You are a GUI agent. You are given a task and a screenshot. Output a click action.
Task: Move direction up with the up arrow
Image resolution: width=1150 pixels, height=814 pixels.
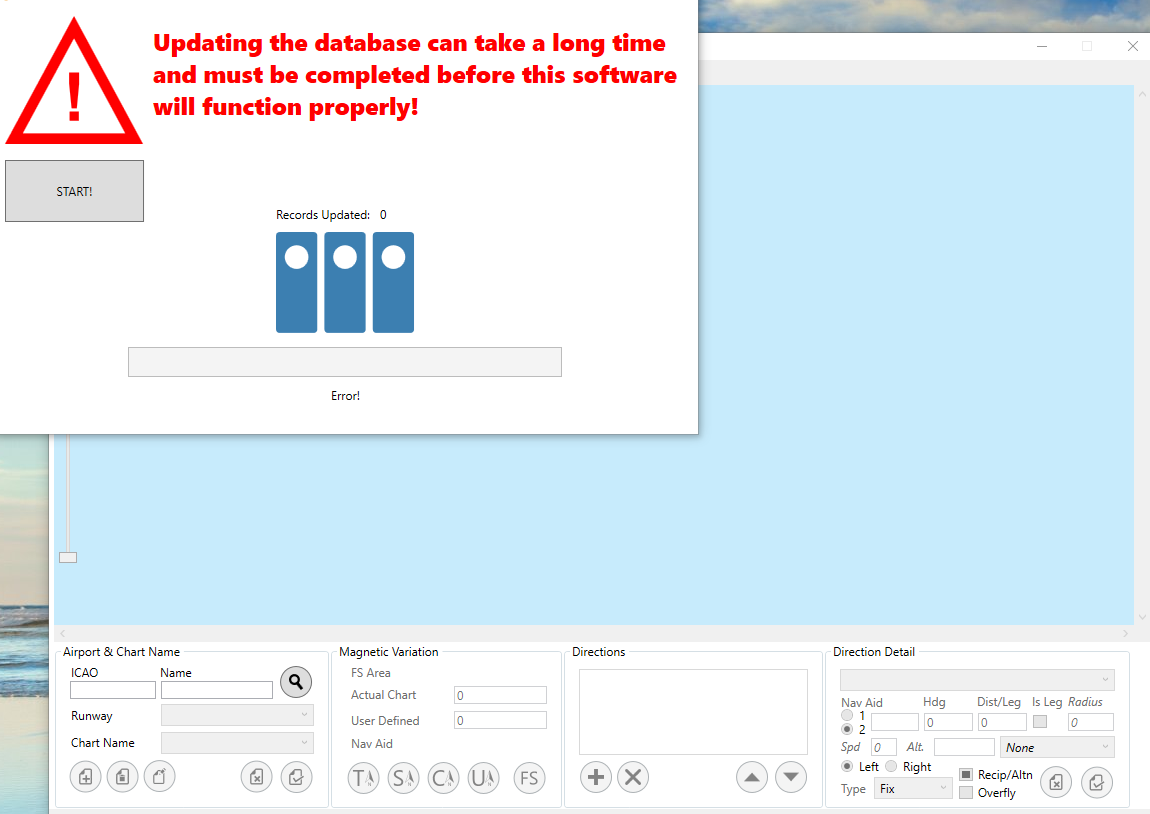pyautogui.click(x=752, y=777)
